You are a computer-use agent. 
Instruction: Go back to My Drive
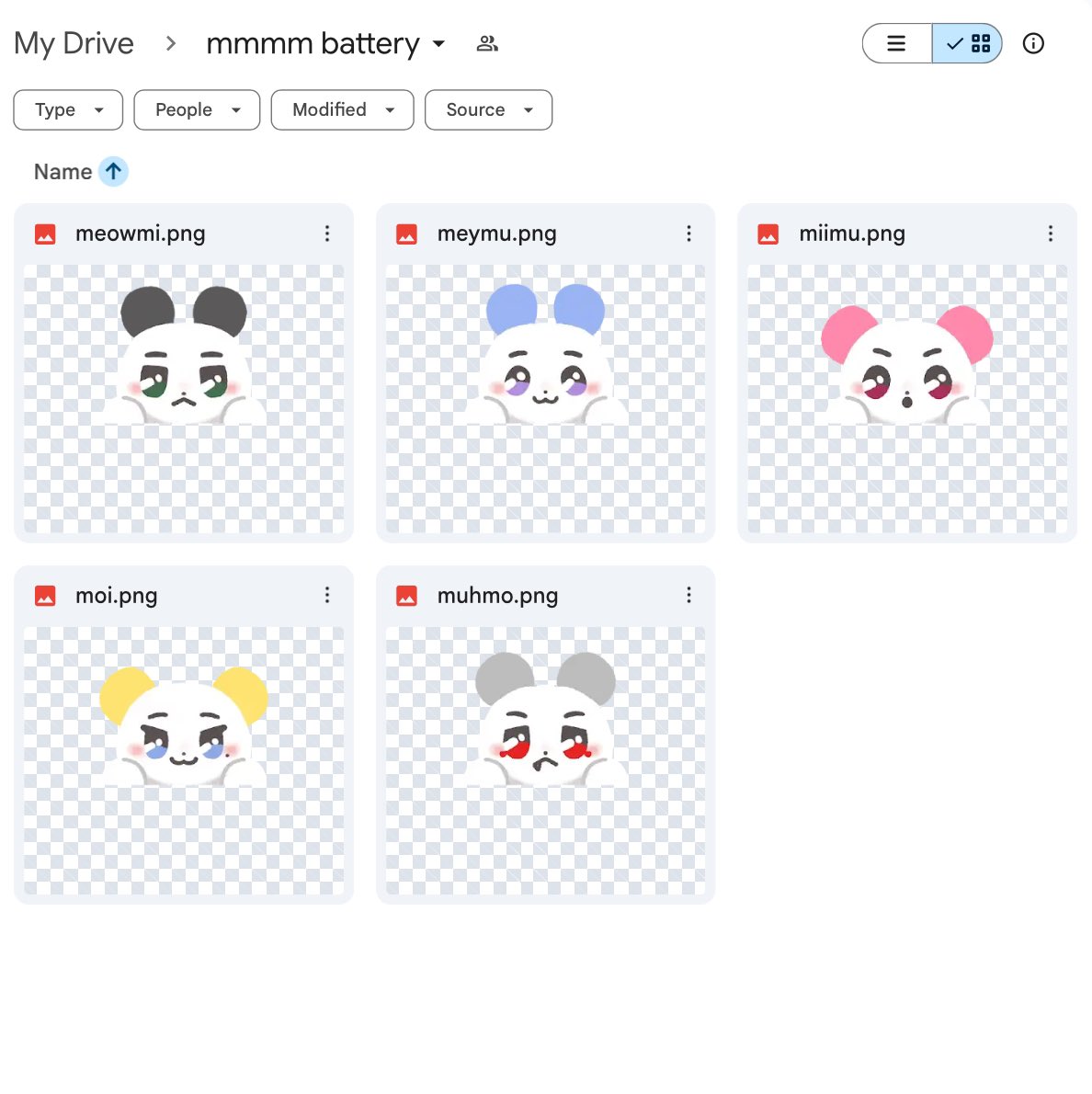click(x=74, y=43)
